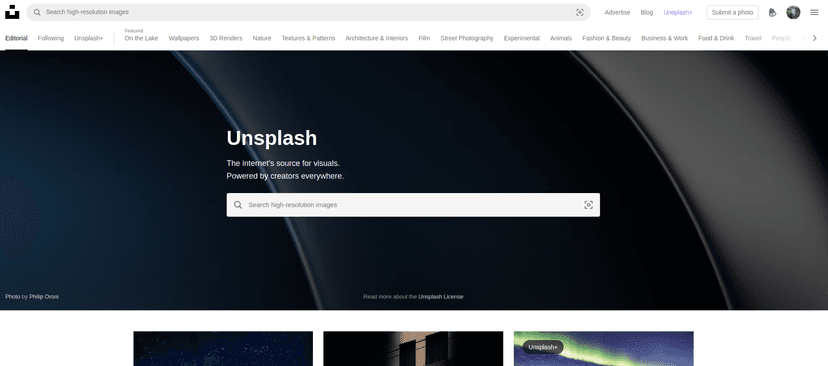Select the Editorial tab
828x366 pixels.
[16, 38]
